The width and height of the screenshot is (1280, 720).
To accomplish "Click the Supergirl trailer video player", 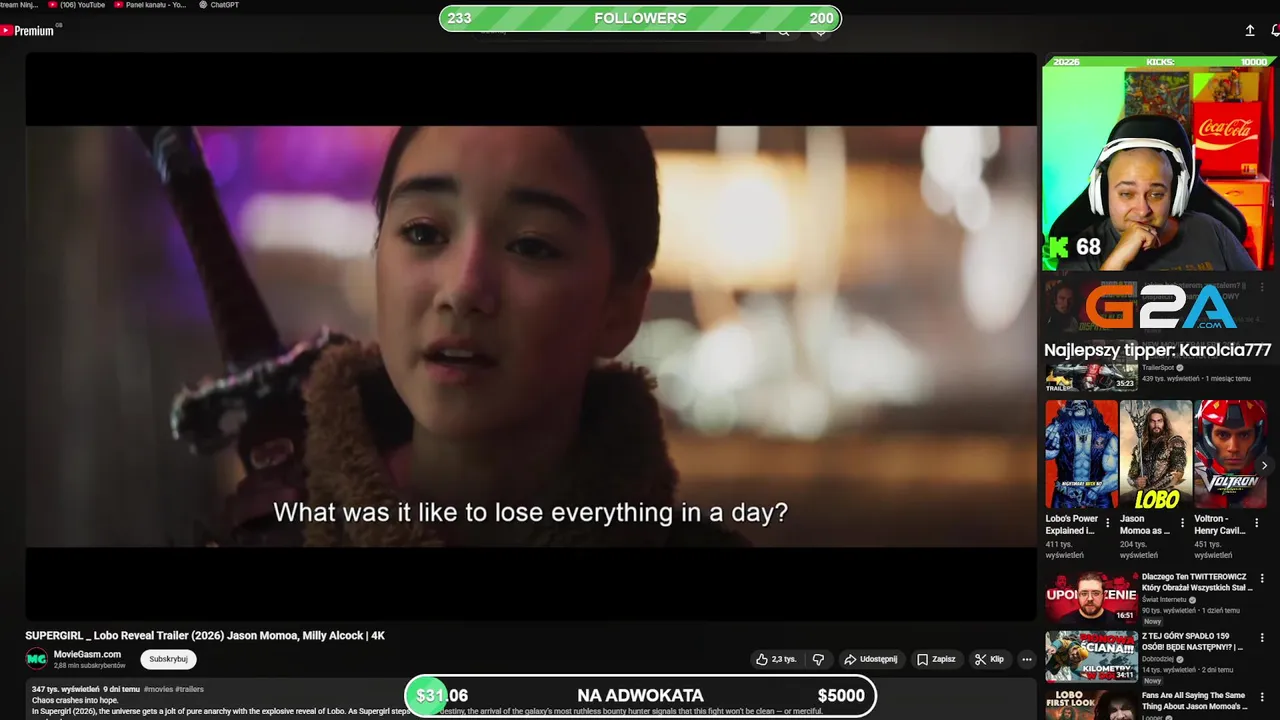I will (x=531, y=336).
